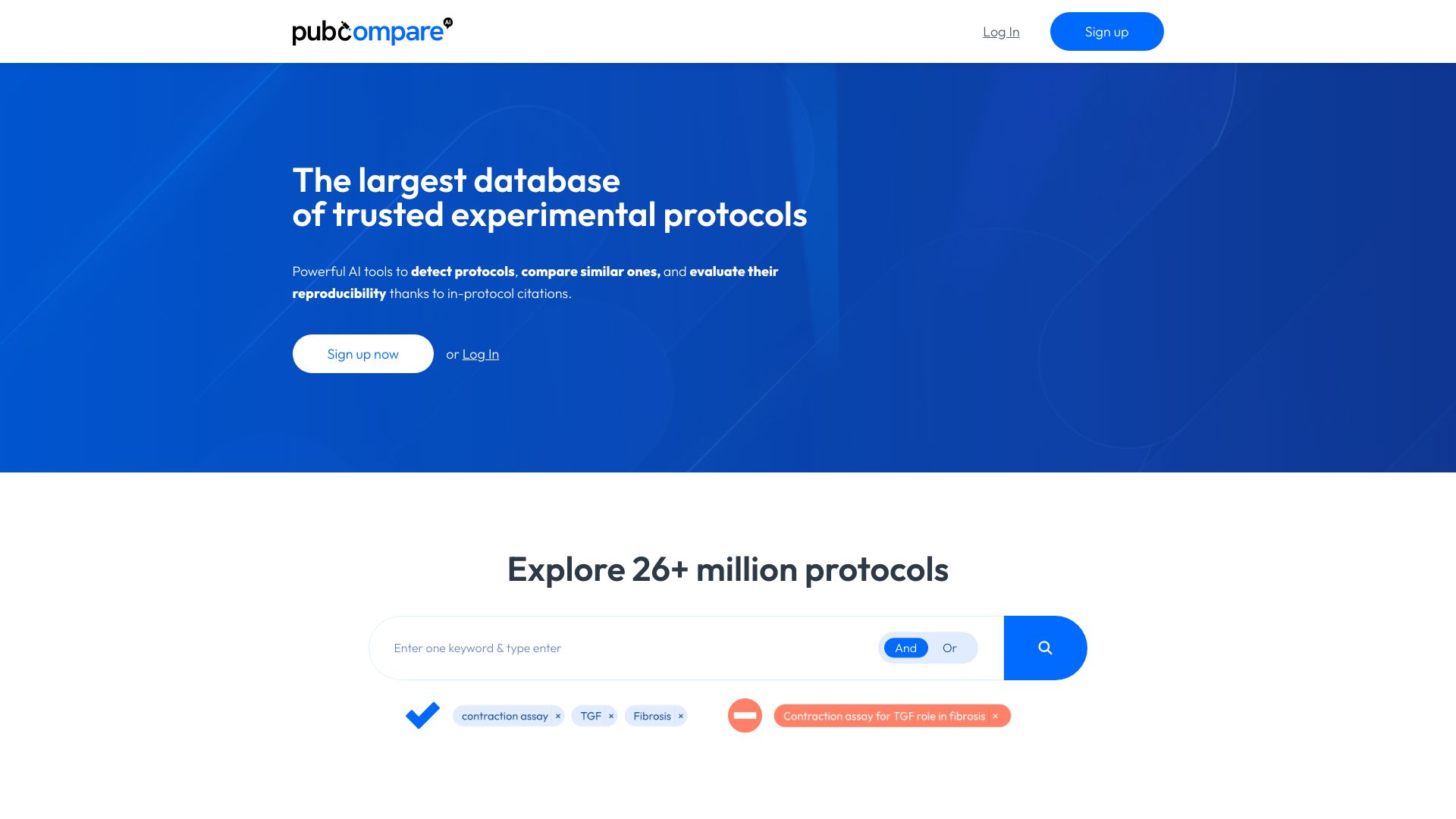The height and width of the screenshot is (819, 1456).
Task: Remove the 'Contraction assay for TGF role in fibrosis' tag
Action: (x=996, y=716)
